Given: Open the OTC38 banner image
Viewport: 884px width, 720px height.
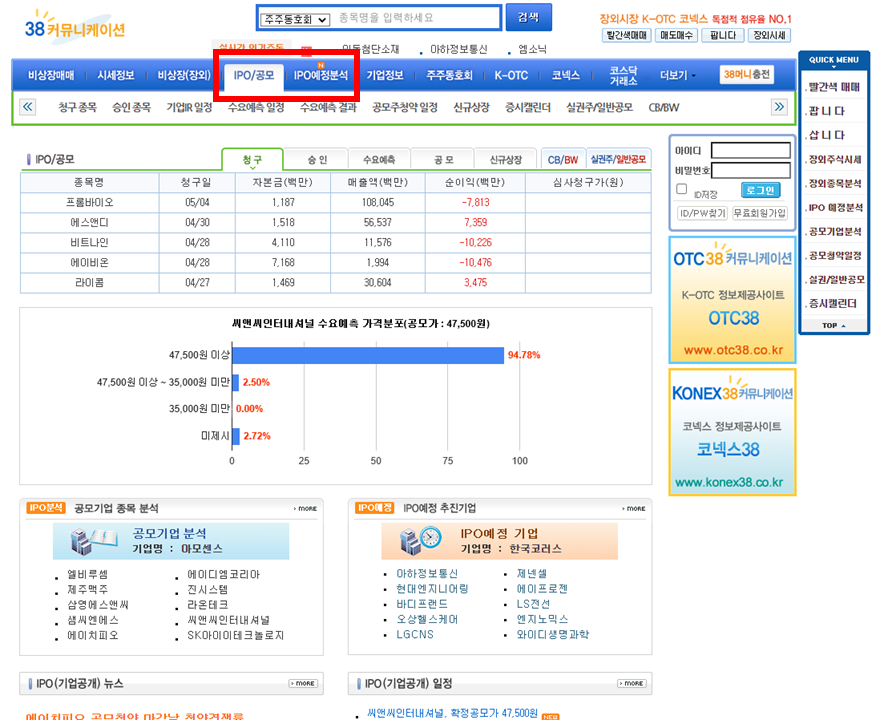Looking at the screenshot, I should click(732, 299).
